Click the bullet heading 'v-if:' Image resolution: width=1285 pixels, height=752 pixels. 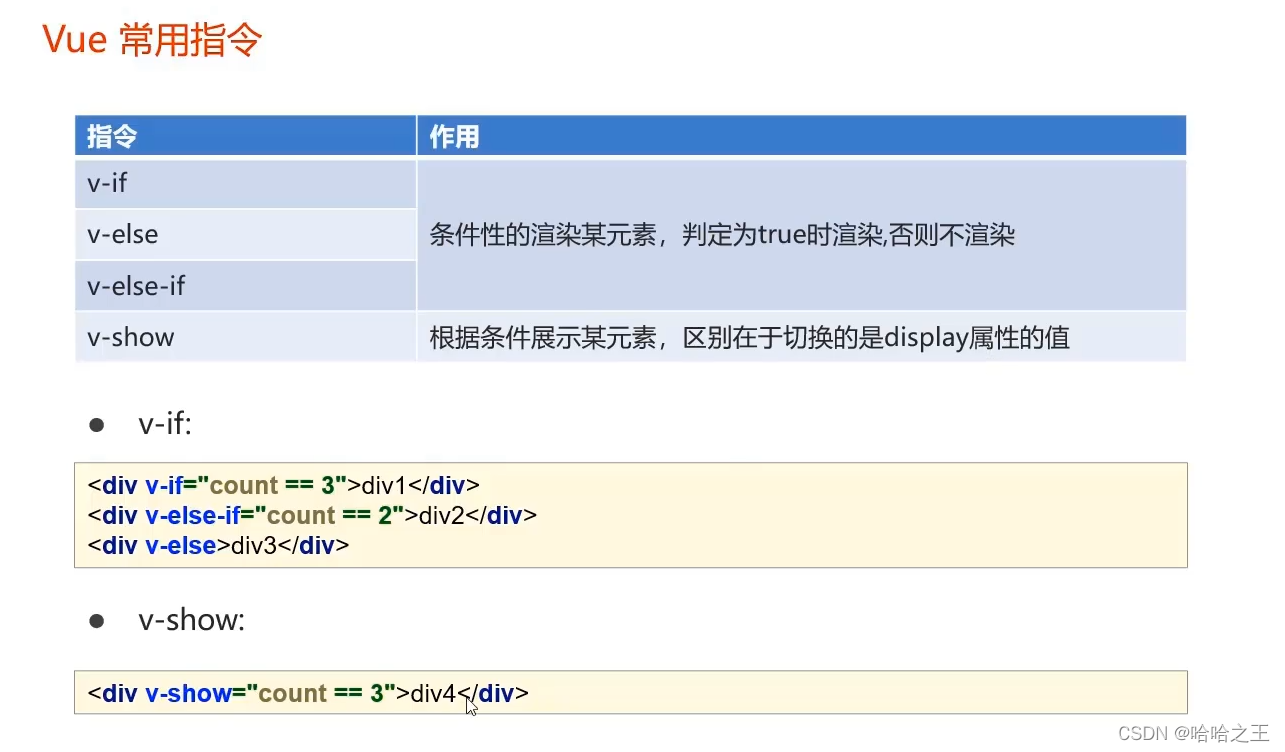(x=165, y=424)
